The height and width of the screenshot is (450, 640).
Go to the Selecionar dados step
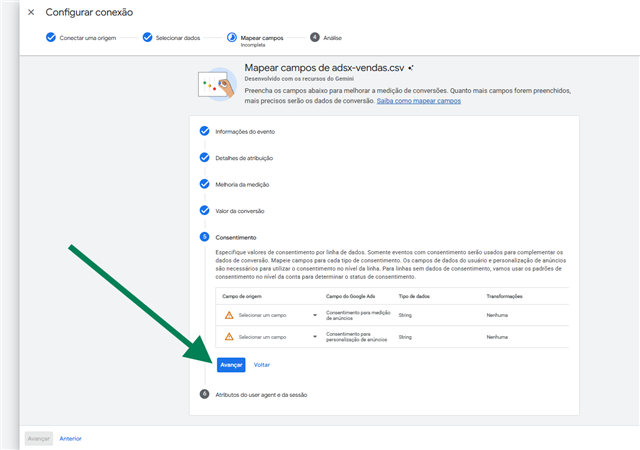coord(178,38)
